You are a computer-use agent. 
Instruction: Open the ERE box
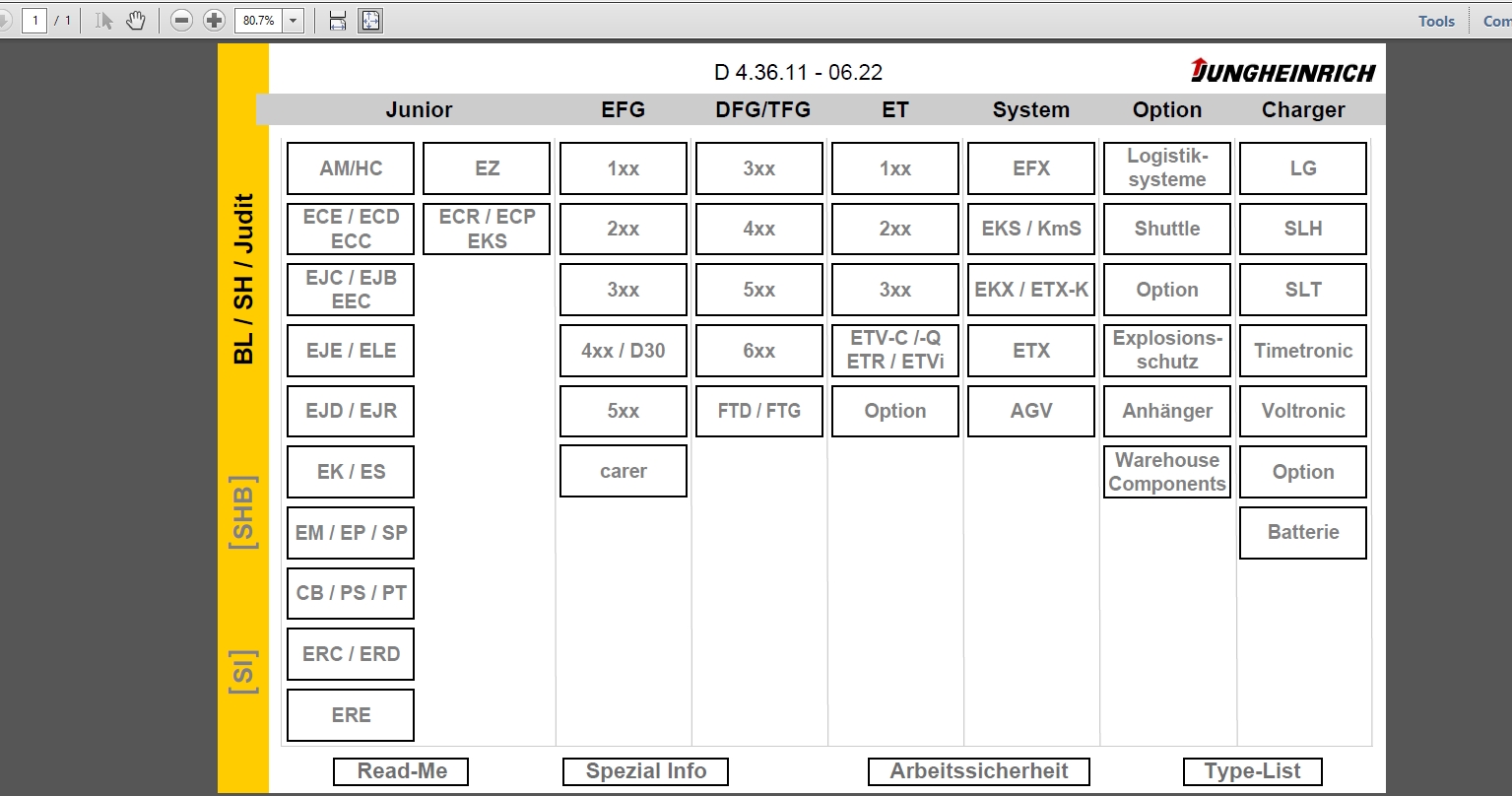351,715
